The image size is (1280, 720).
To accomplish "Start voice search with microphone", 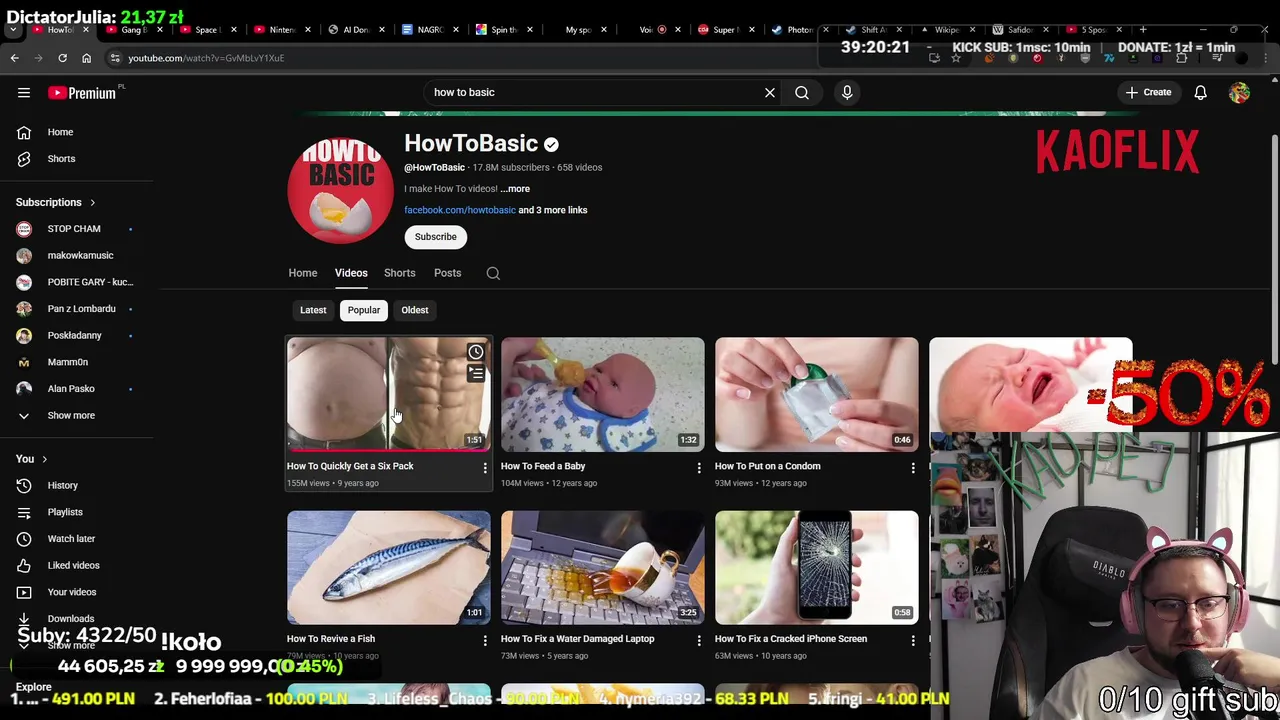I will pos(847,92).
